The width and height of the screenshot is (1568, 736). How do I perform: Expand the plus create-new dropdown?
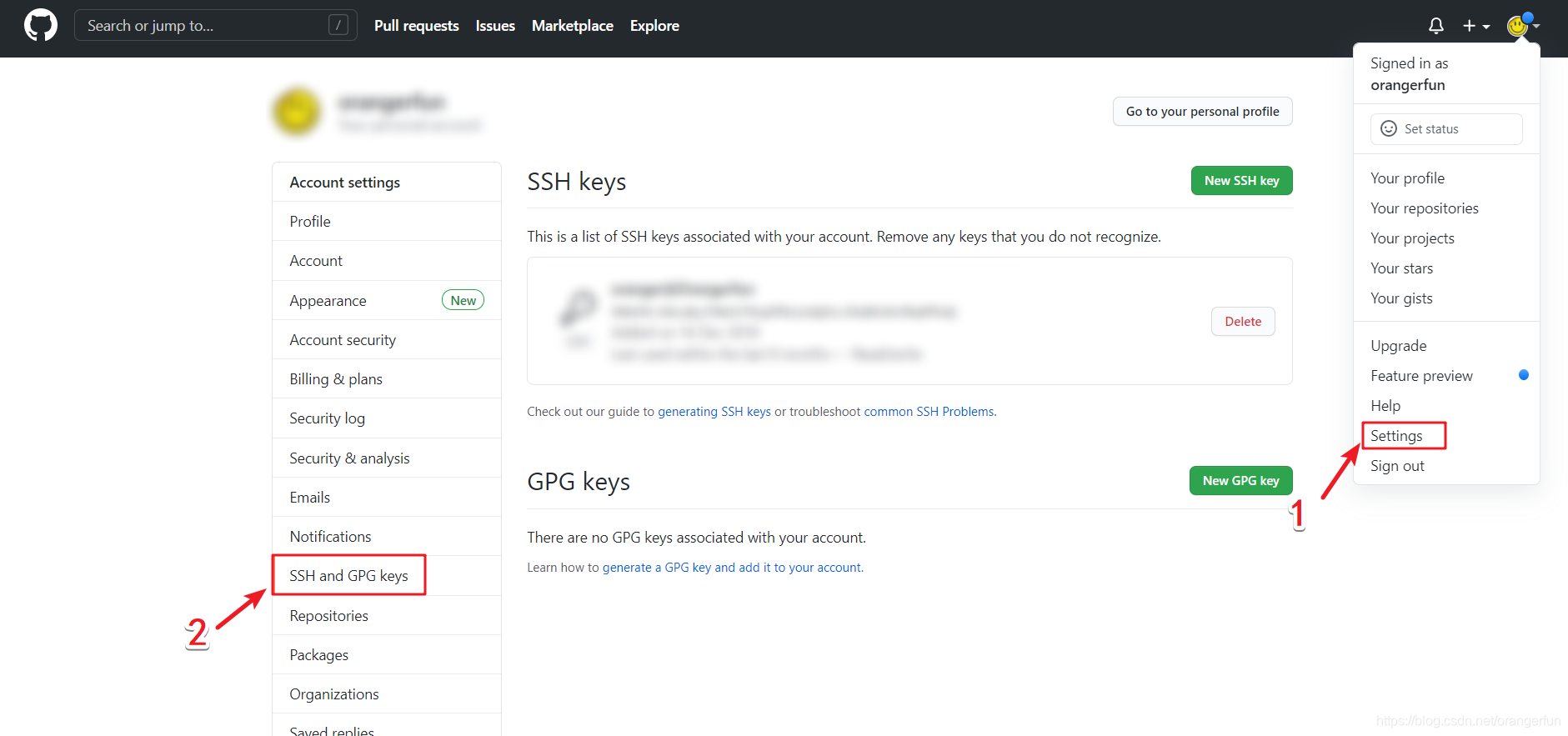point(1476,26)
